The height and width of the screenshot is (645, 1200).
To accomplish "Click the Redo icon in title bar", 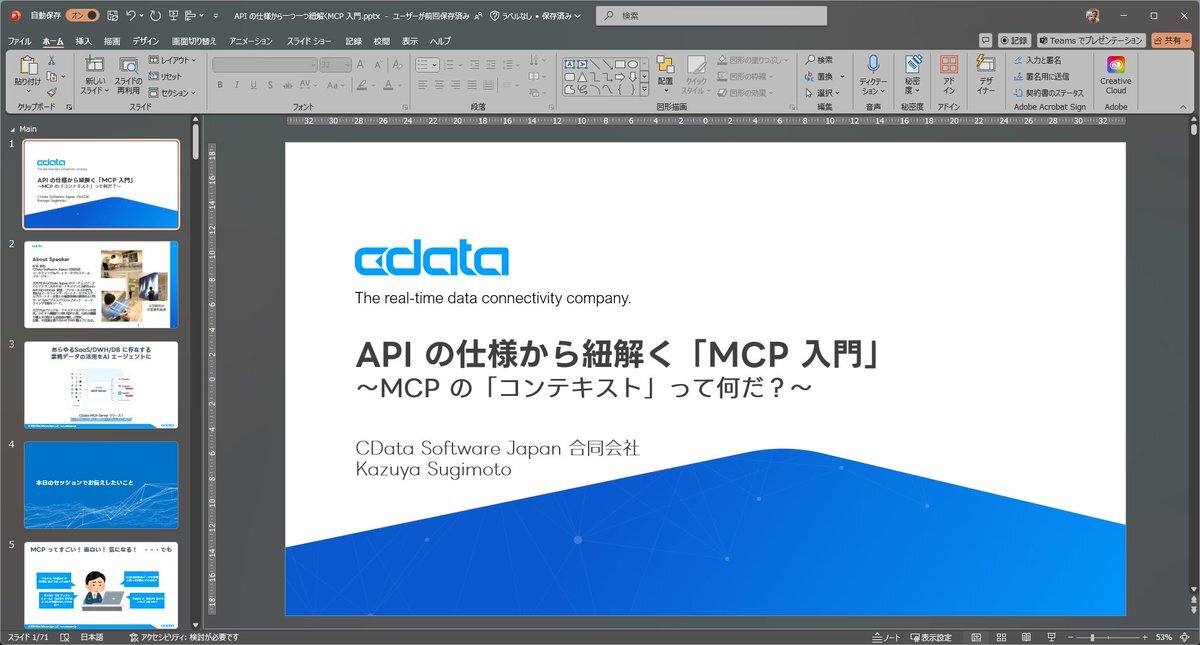I will pyautogui.click(x=155, y=16).
